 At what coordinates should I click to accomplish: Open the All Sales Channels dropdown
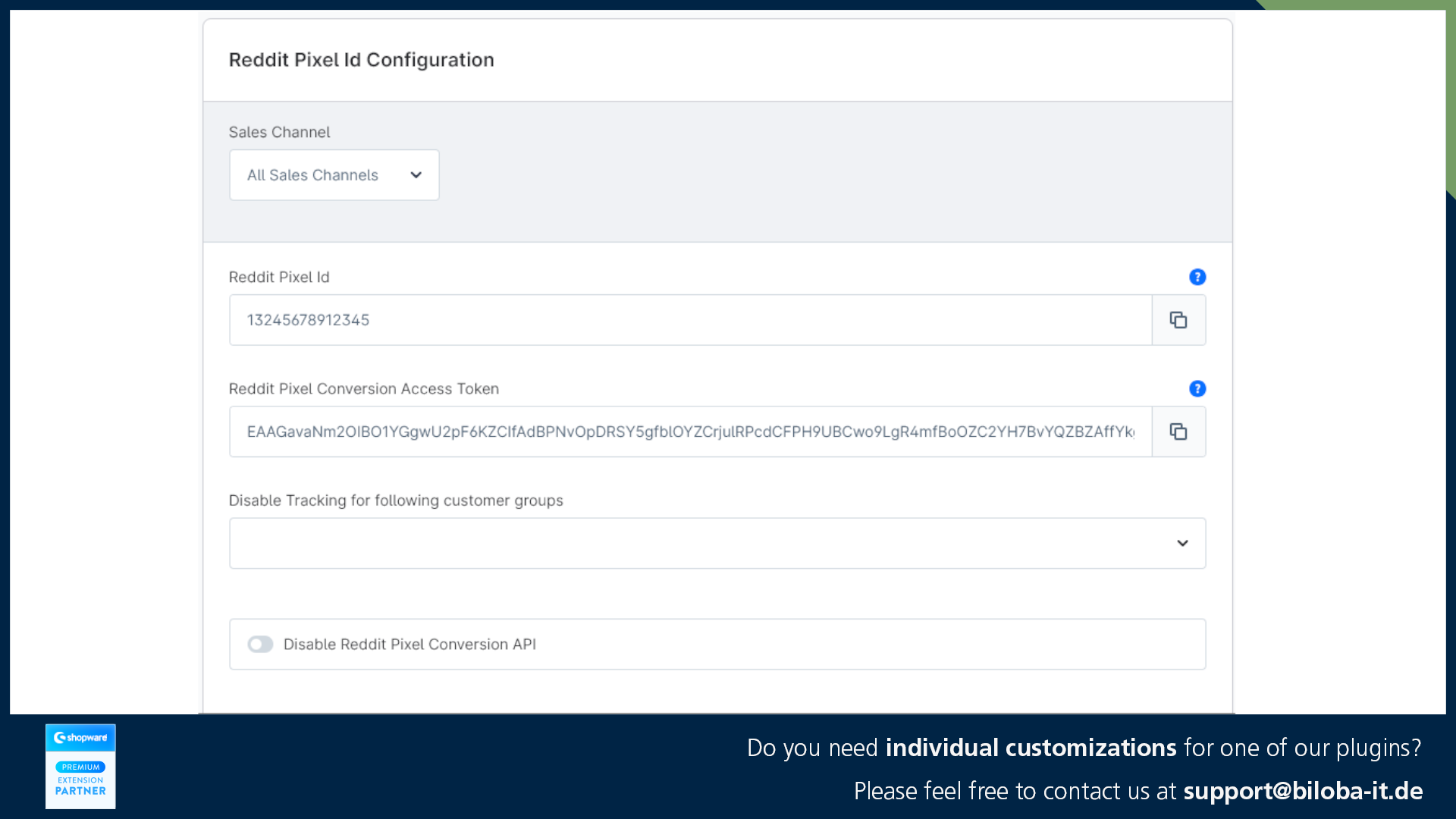(x=334, y=175)
